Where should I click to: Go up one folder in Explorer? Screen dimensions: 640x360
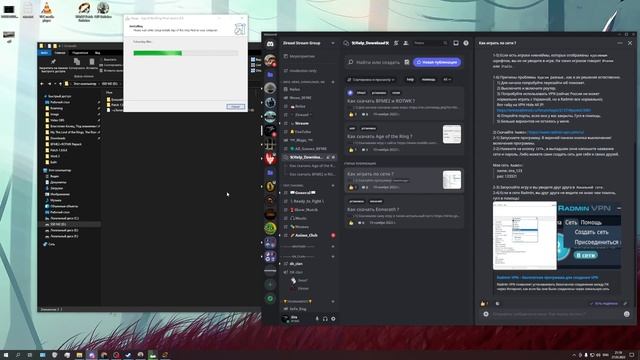click(x=60, y=84)
